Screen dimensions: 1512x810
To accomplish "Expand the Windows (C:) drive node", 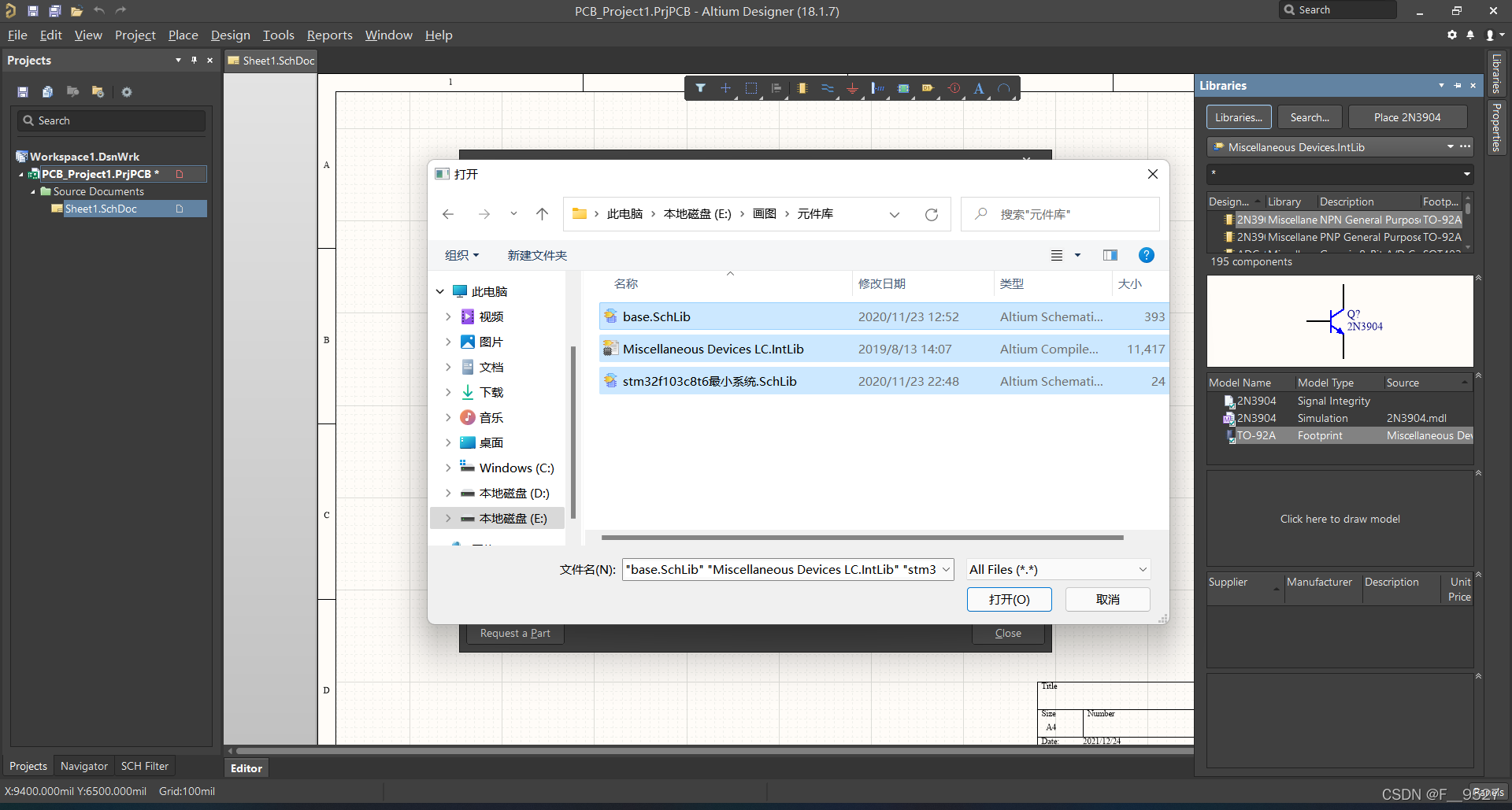I will coord(448,468).
